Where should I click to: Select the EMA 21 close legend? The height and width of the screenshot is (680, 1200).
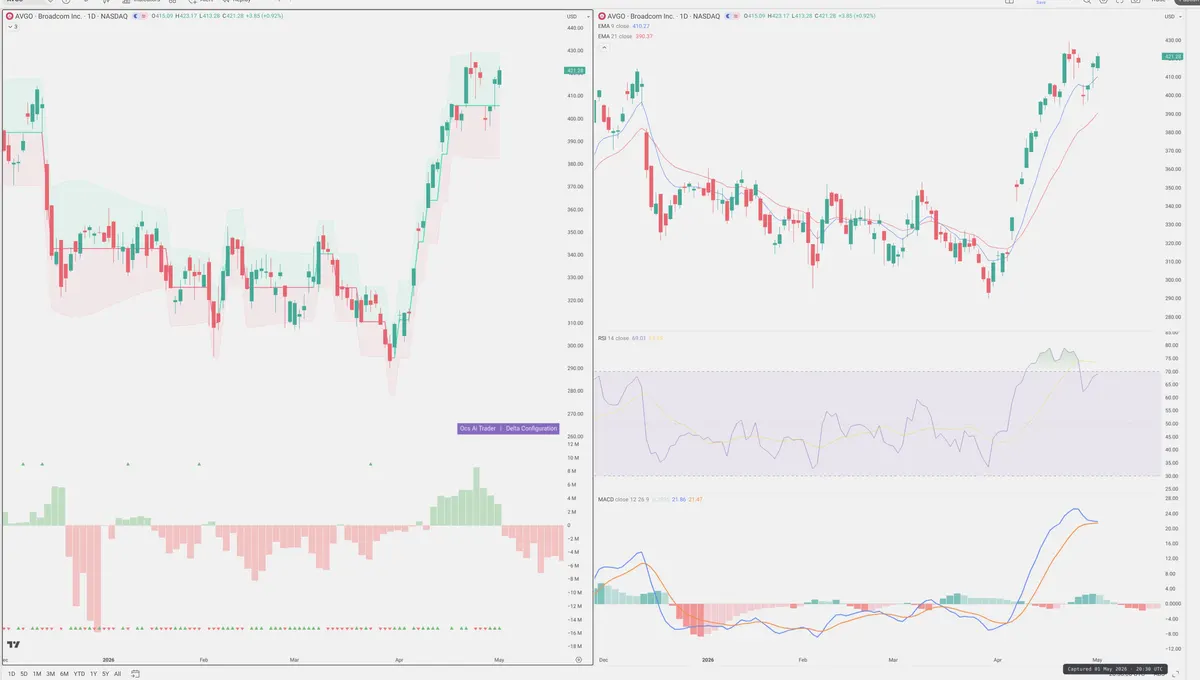point(616,36)
